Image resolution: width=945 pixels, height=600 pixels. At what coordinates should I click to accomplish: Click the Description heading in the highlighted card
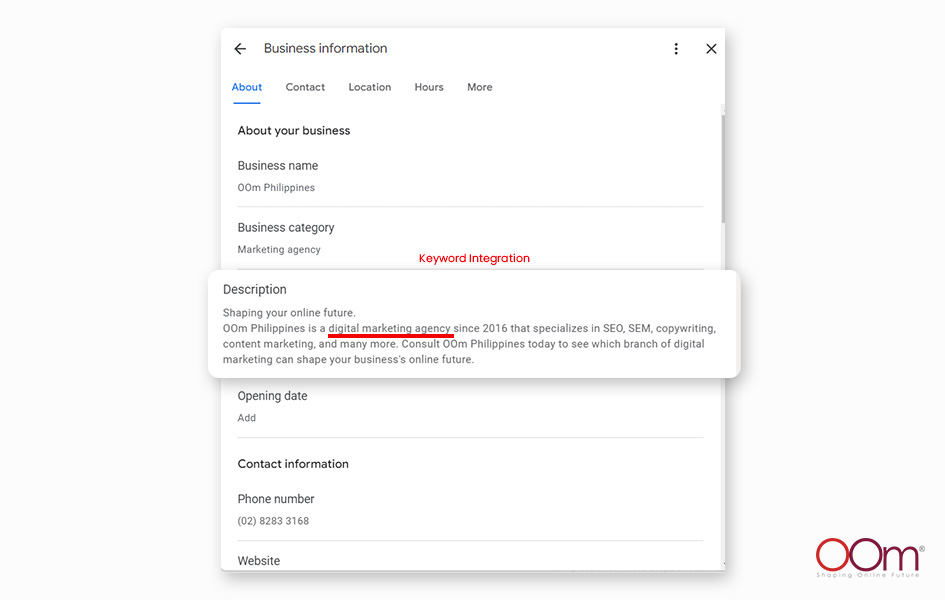[x=255, y=290]
